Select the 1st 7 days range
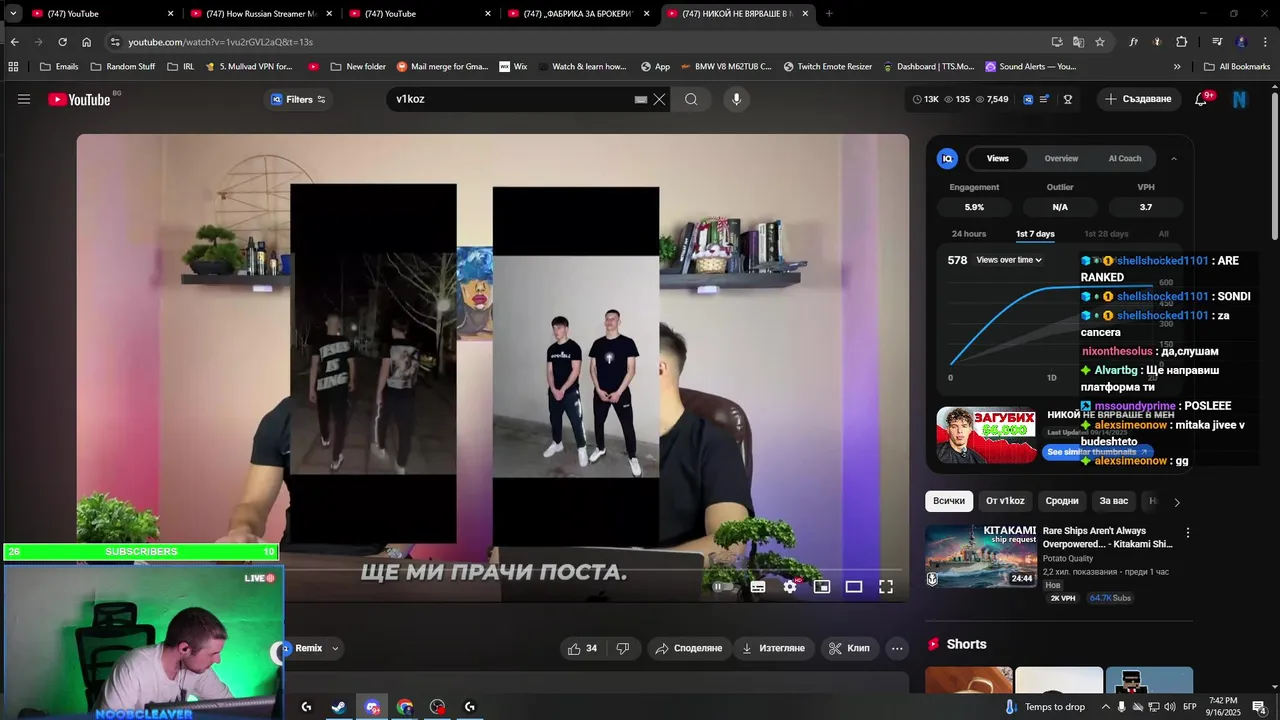This screenshot has height=720, width=1280. point(1035,234)
